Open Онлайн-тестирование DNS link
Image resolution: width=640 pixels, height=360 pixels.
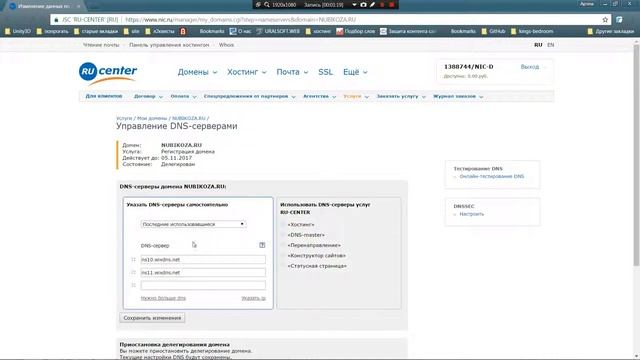(491, 176)
